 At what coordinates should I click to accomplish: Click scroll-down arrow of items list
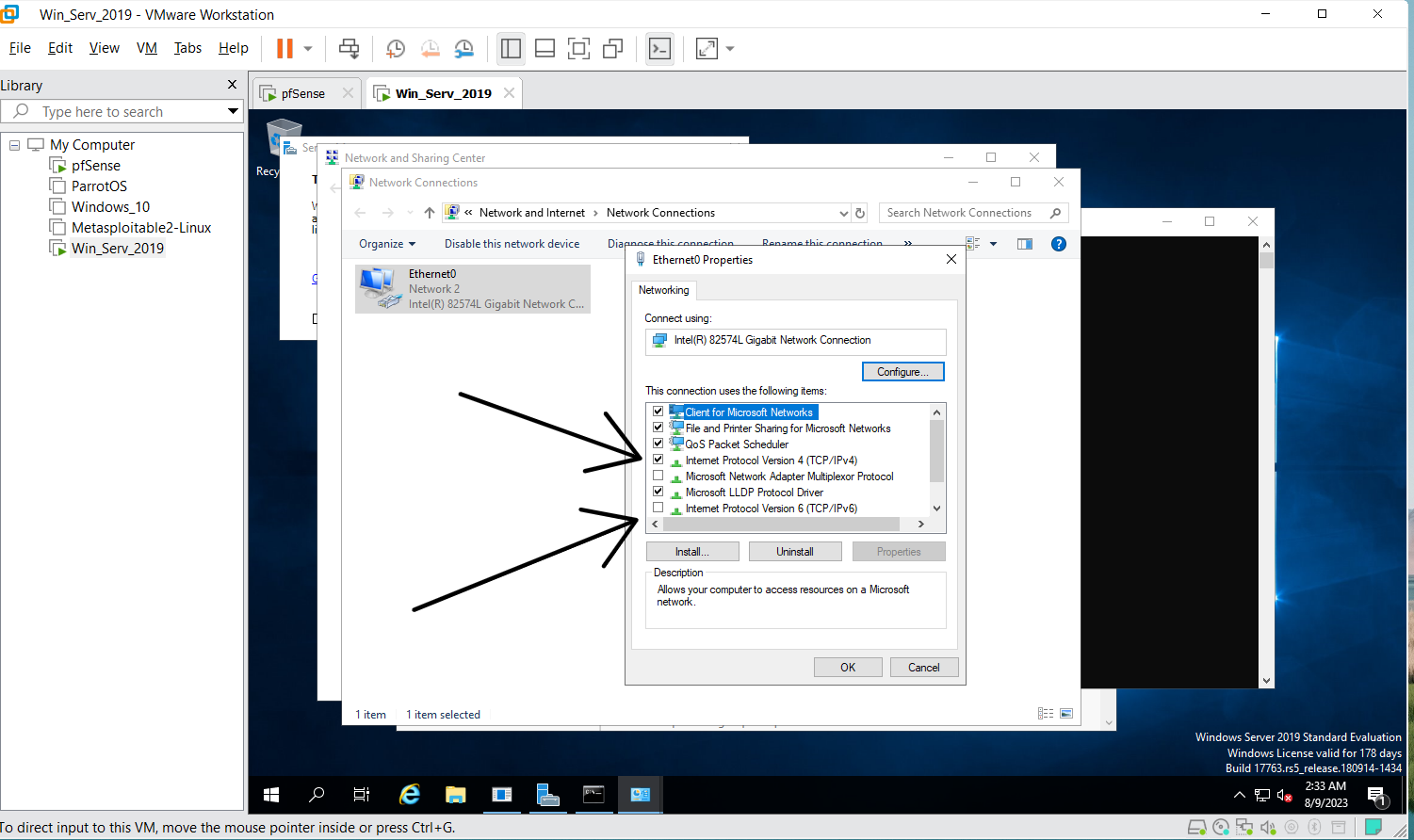coord(936,508)
